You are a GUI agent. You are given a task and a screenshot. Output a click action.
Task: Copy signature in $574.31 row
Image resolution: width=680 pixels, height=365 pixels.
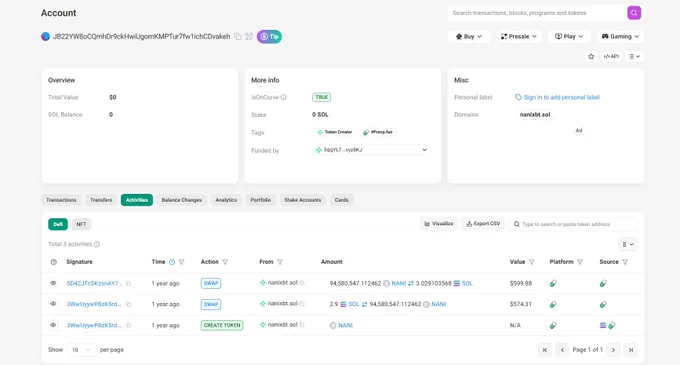click(128, 304)
